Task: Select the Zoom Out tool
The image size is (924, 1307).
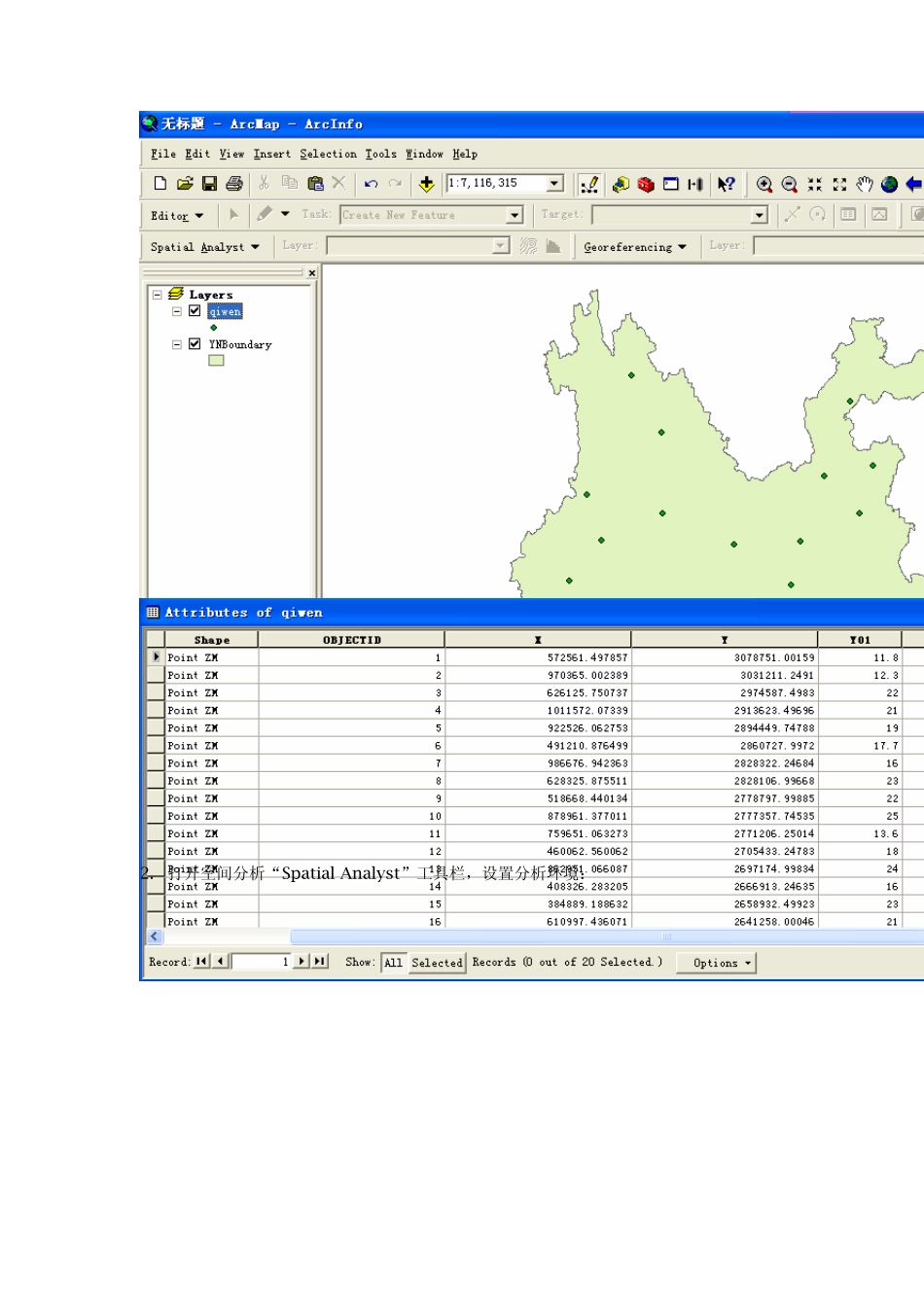Action: pos(790,184)
